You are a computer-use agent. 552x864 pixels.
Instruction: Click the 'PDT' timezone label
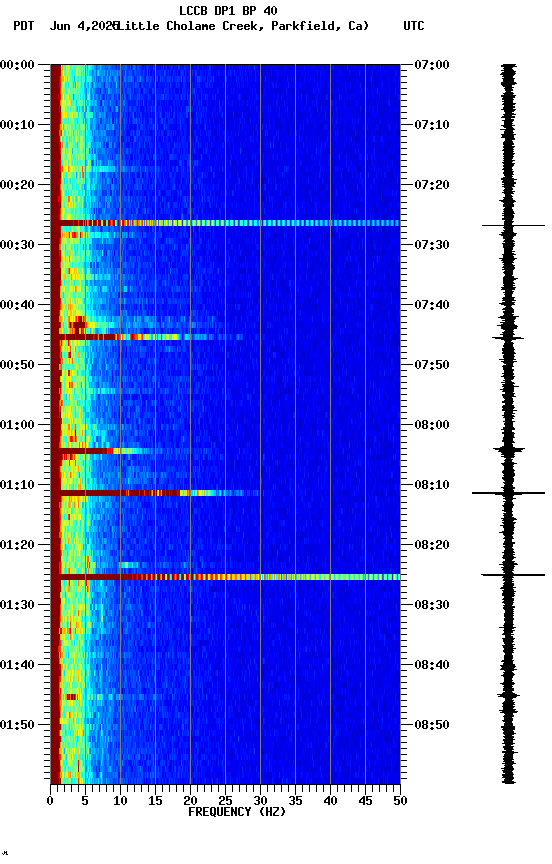pos(24,26)
